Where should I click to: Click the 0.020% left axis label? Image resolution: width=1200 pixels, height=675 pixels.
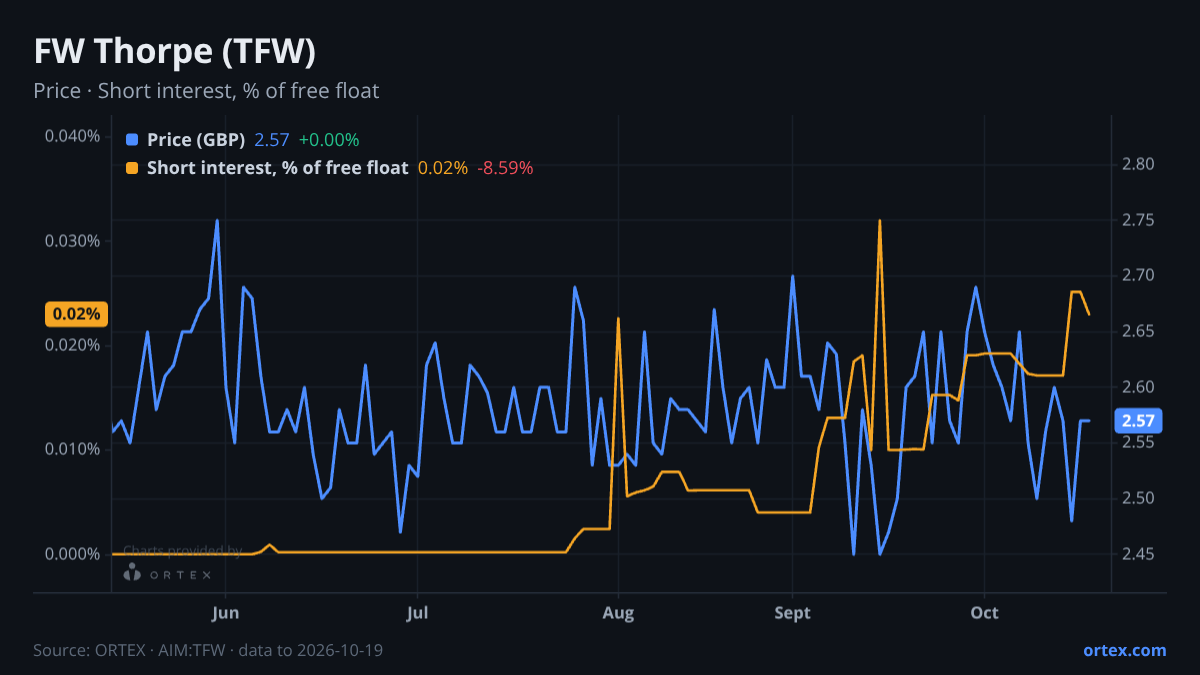tap(72, 345)
